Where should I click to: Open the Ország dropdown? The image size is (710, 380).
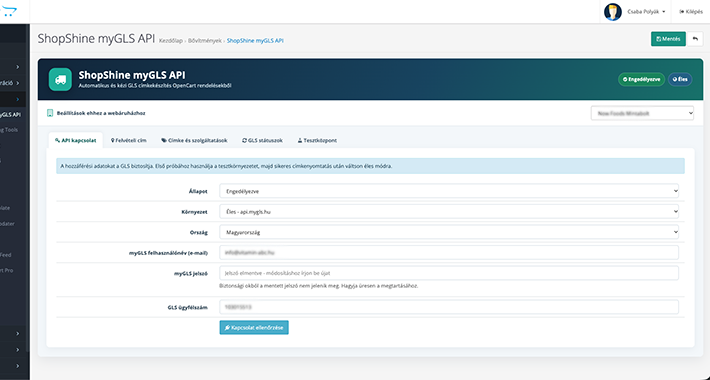(449, 232)
